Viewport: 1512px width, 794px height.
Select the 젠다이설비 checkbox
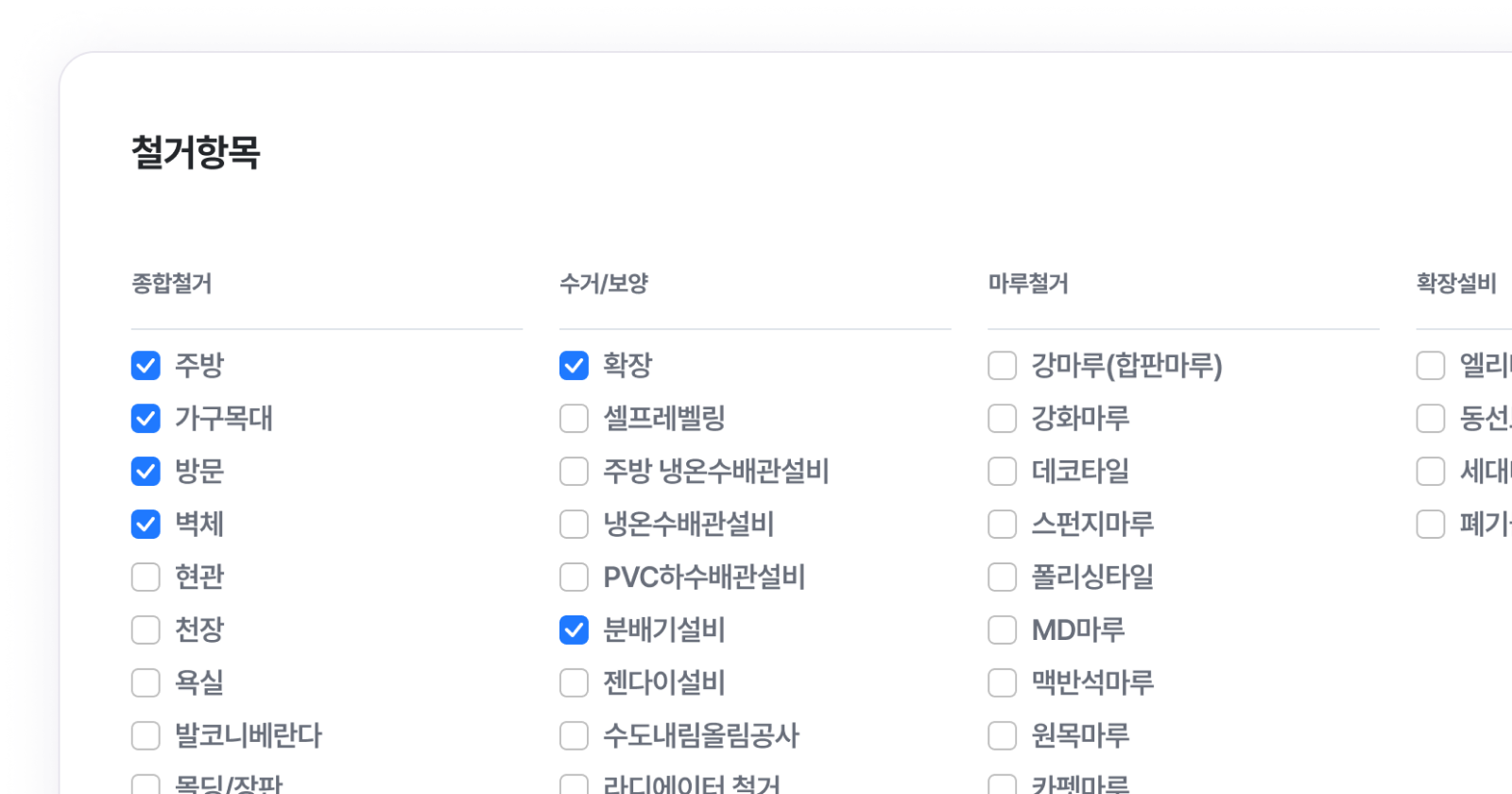(x=574, y=683)
